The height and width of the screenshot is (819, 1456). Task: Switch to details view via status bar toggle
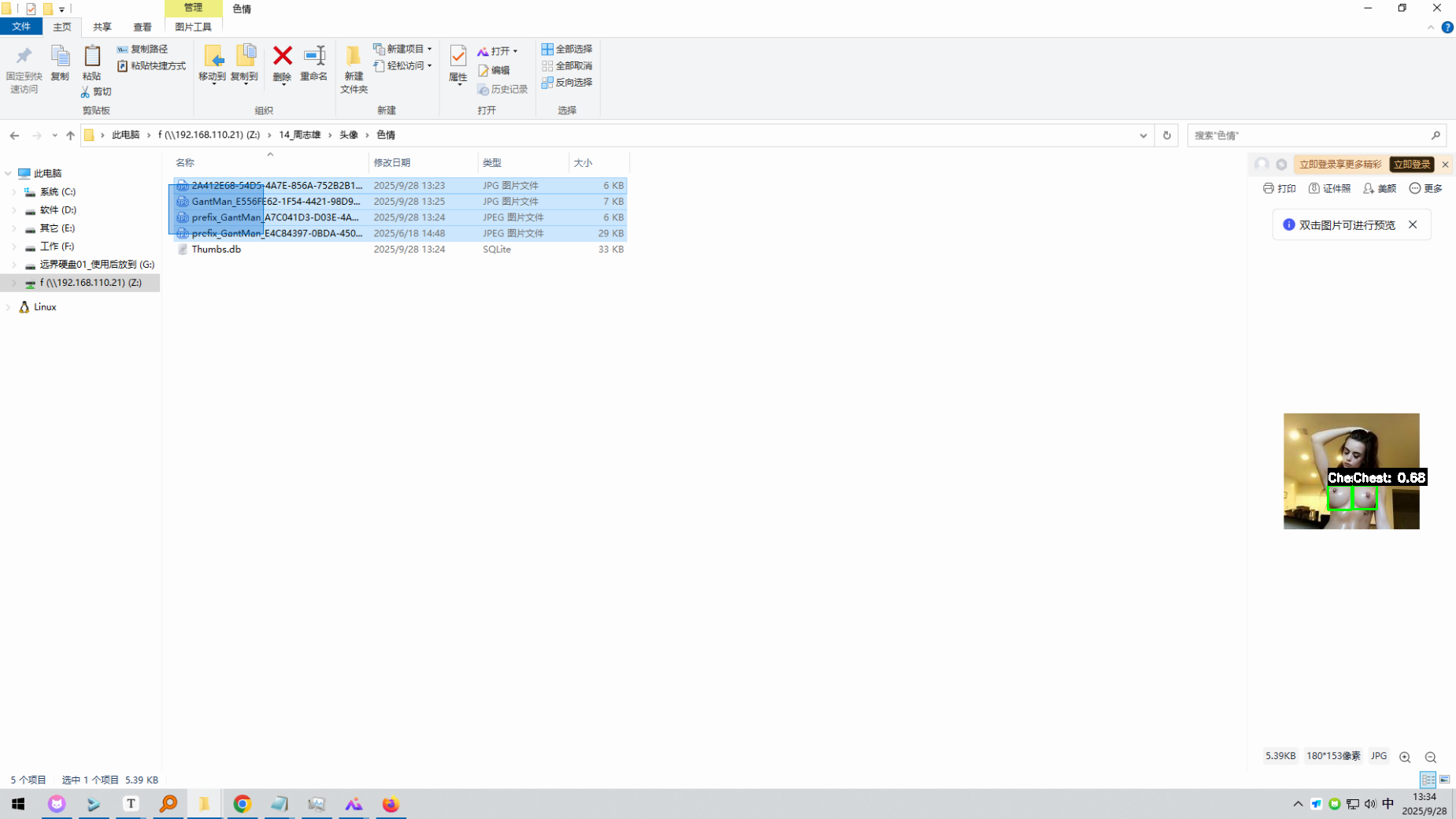pos(1428,780)
